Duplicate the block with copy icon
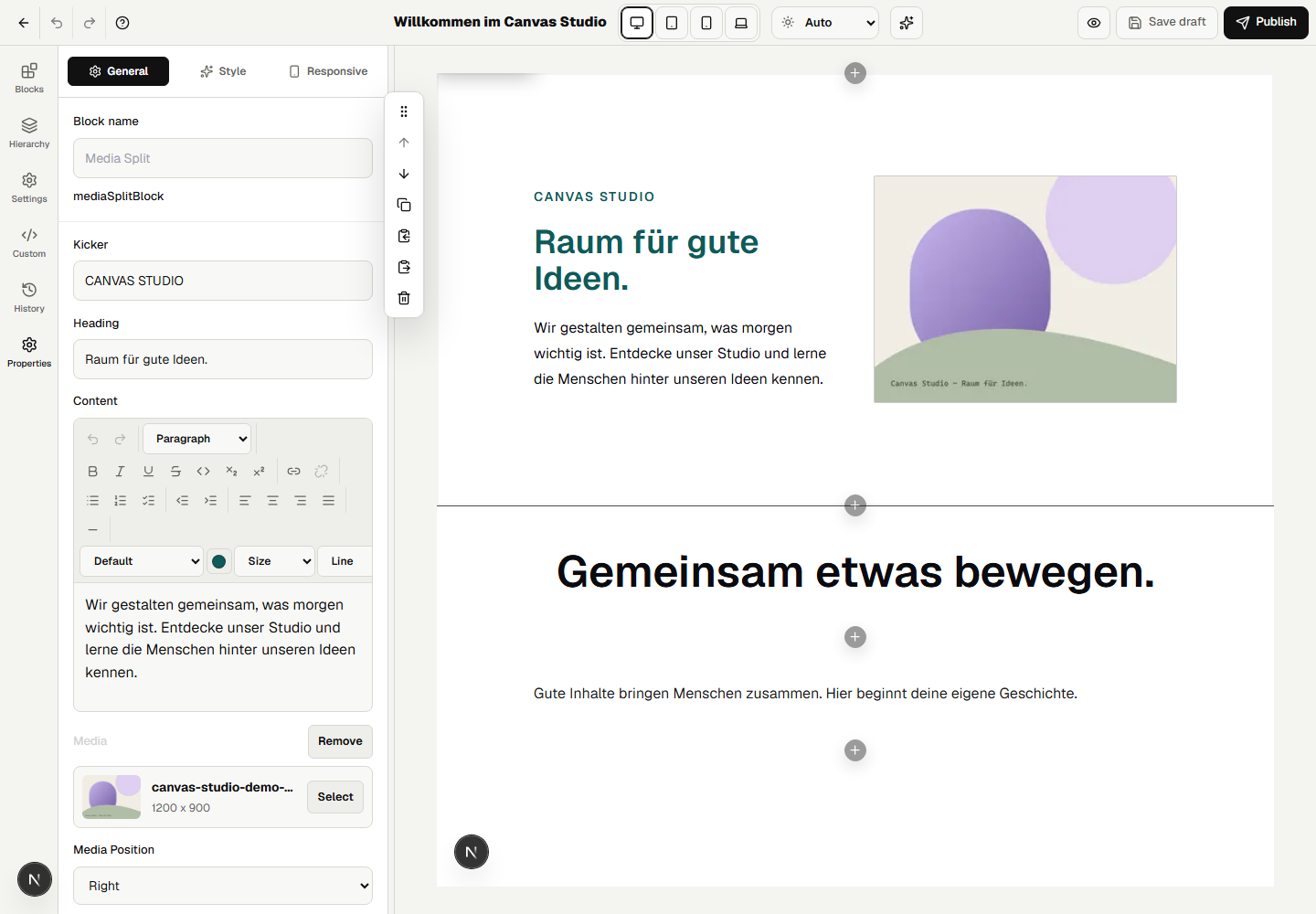This screenshot has height=914, width=1316. coord(404,205)
